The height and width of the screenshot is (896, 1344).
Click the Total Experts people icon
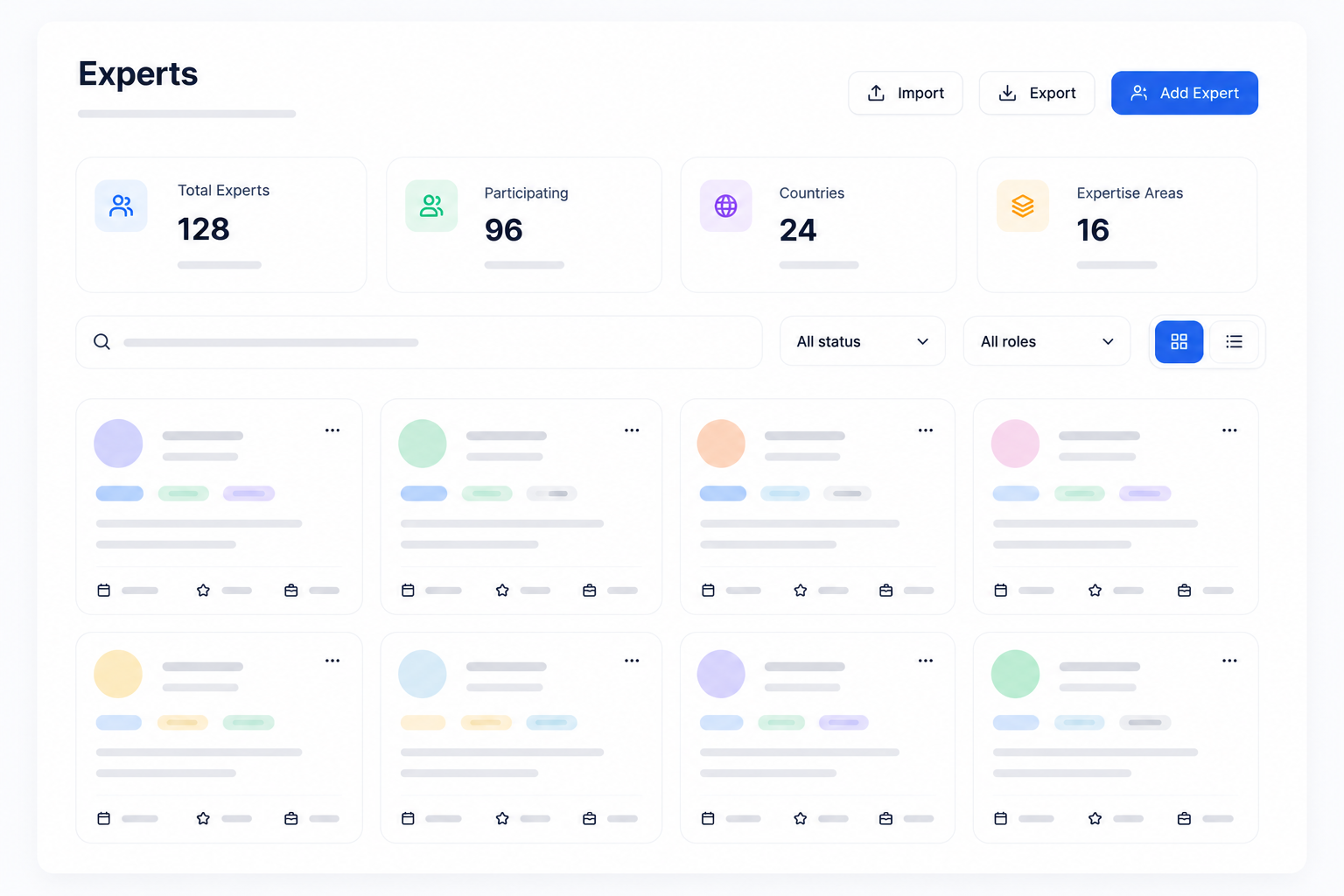click(x=121, y=206)
